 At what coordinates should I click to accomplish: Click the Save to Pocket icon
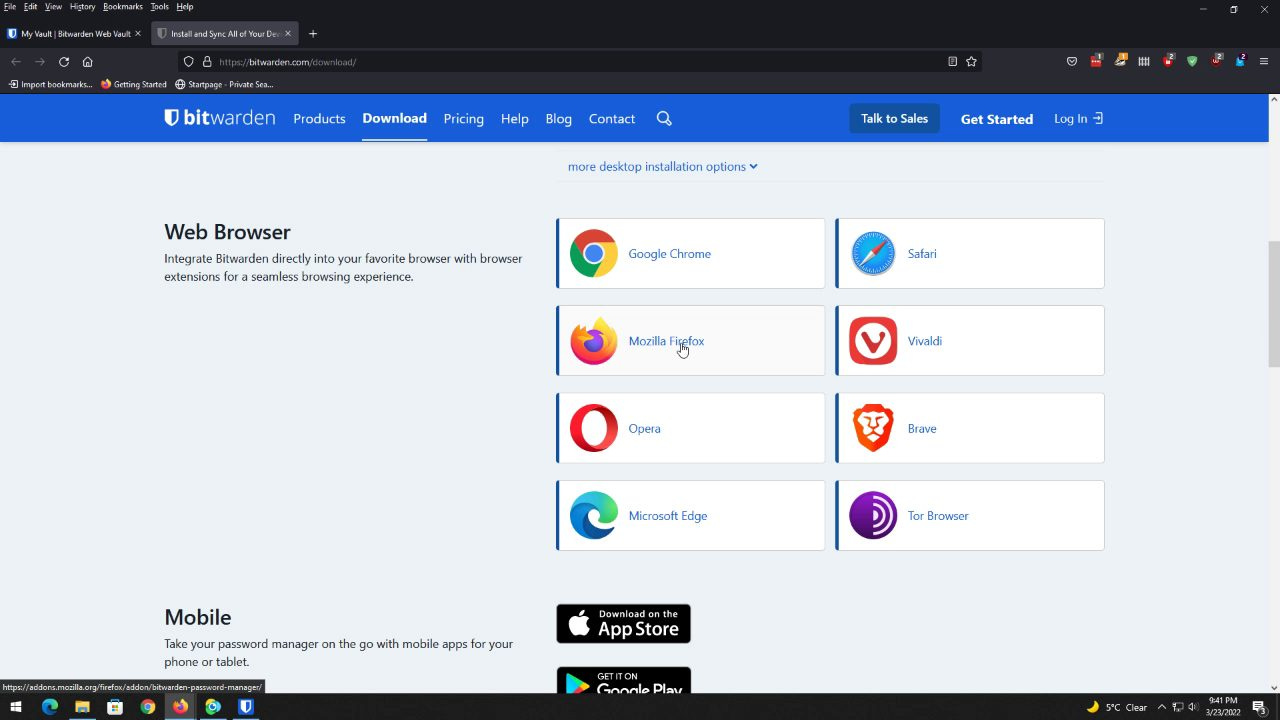point(1072,62)
